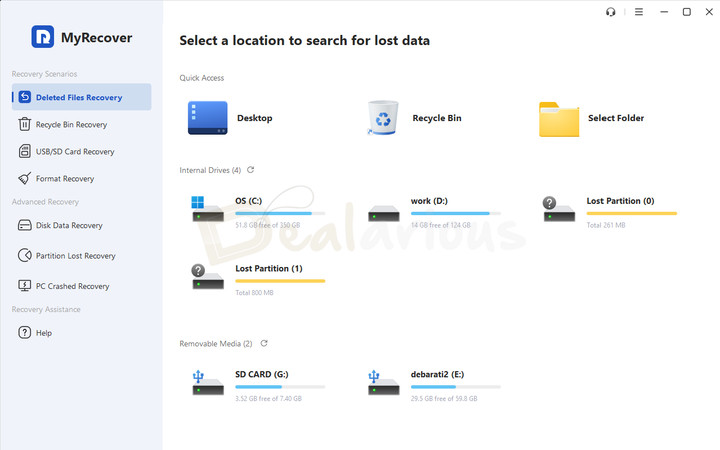Screen dimensions: 720x450
Task: Click '3.52 GB free of 7.40 GB' text
Action: (269, 399)
